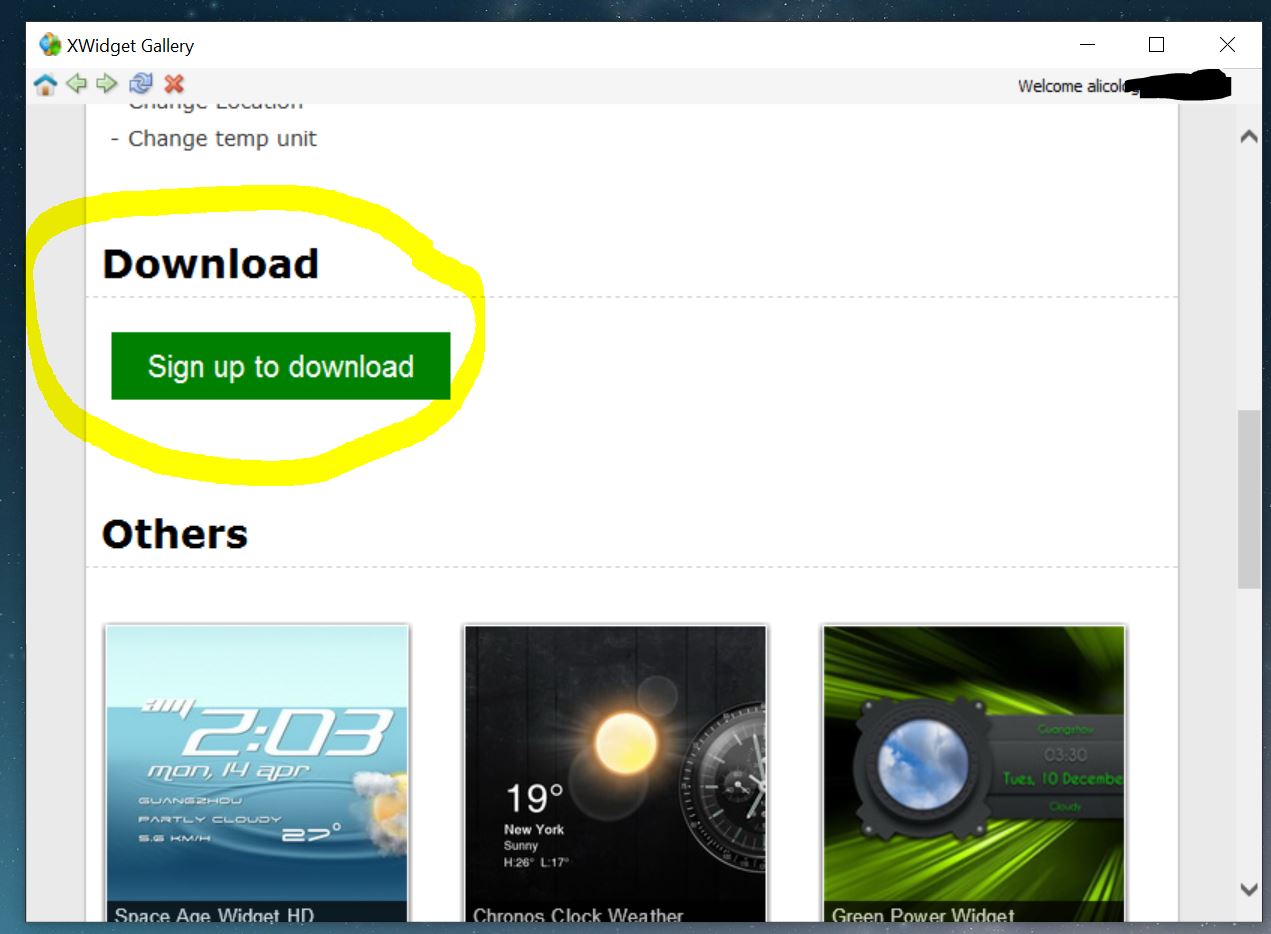Click Space Age Widget HD caption

214,914
